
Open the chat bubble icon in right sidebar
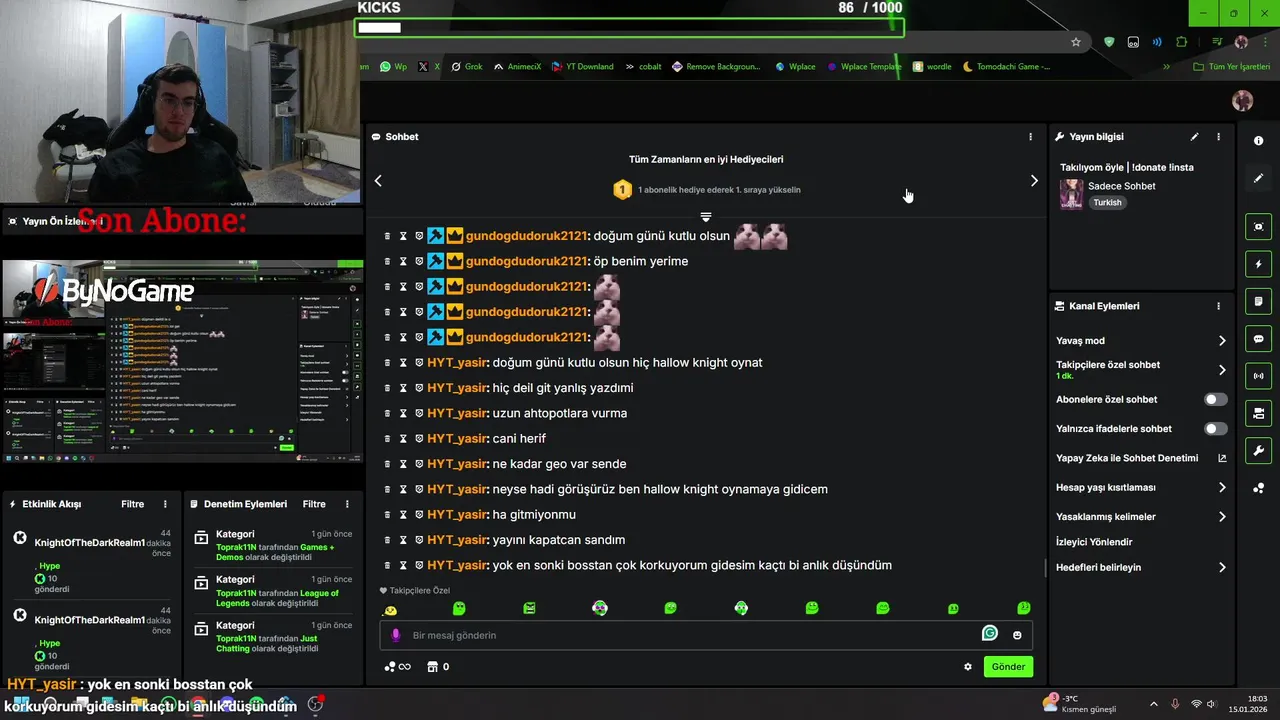click(1258, 339)
